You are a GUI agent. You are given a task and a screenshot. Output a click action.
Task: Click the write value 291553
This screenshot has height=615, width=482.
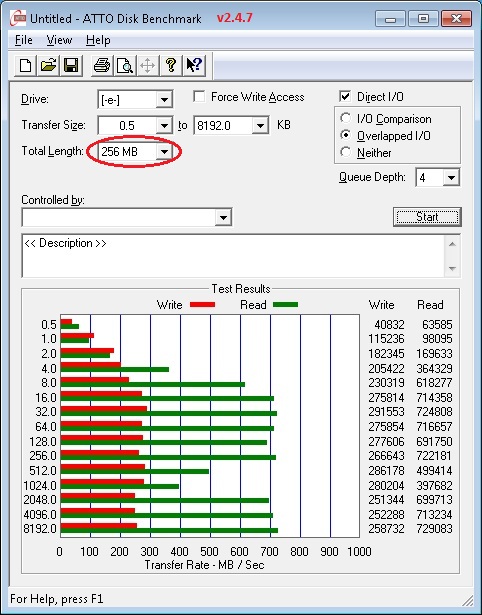(386, 412)
